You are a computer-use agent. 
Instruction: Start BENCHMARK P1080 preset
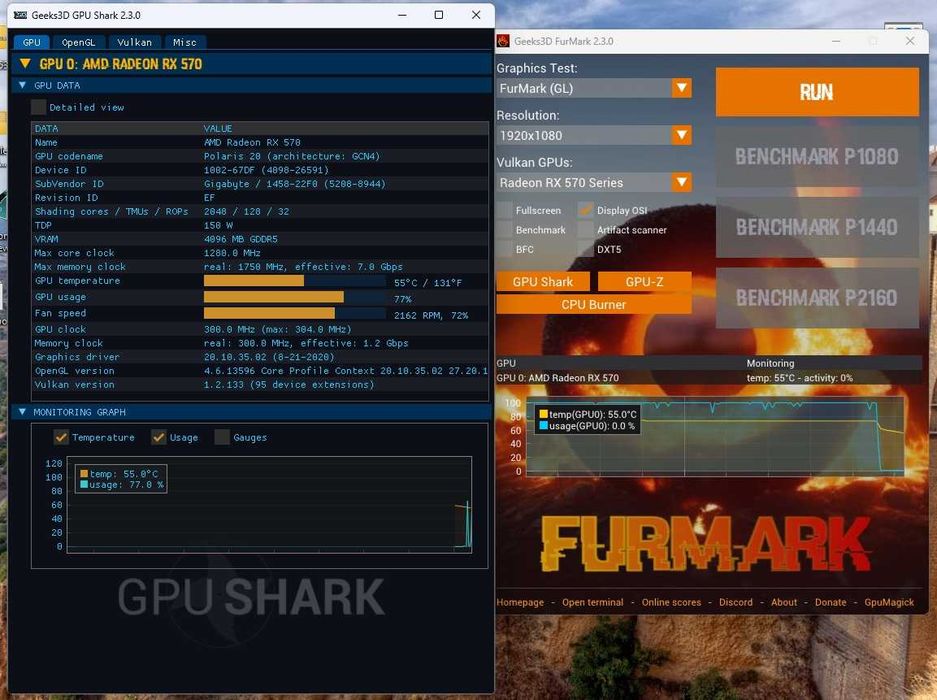coord(817,157)
